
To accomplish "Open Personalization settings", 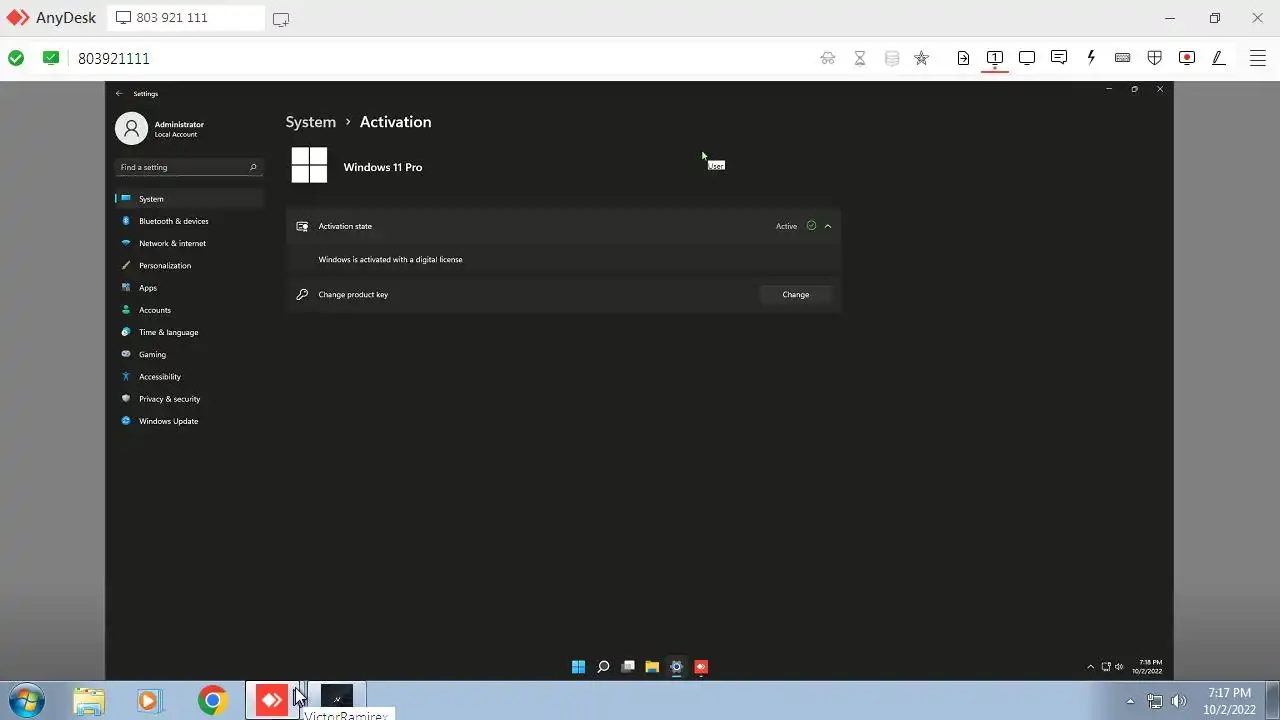I will pos(189,265).
